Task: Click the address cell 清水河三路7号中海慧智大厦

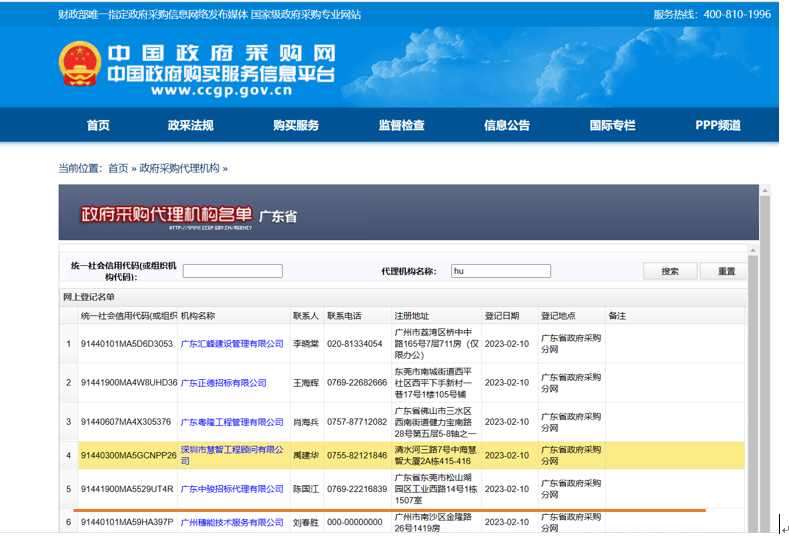Action: 435,455
